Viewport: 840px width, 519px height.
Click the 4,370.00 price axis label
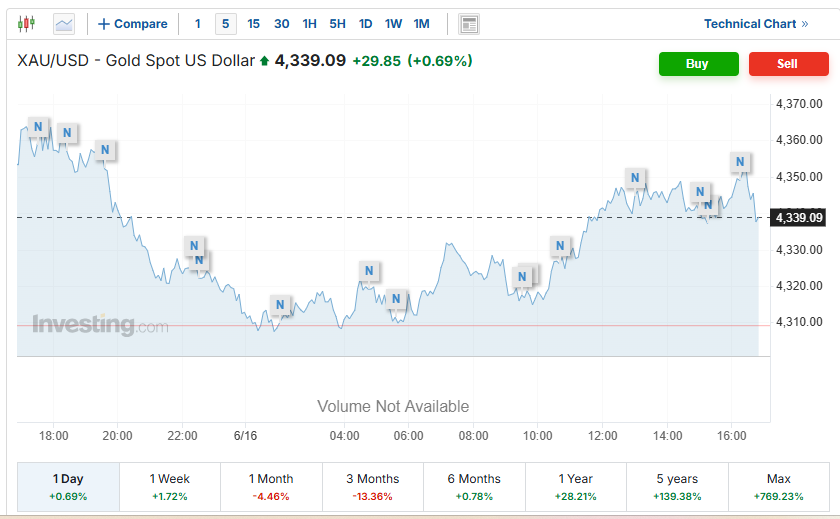tap(799, 104)
